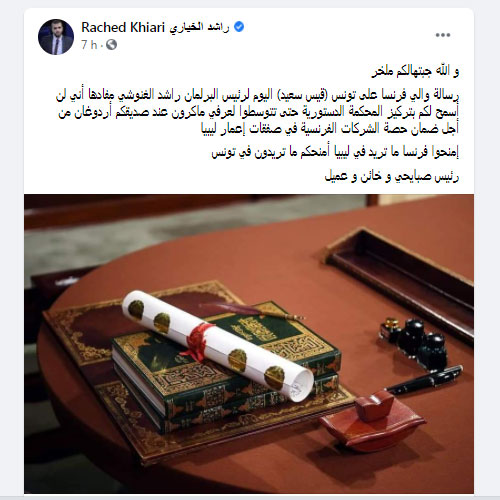This screenshot has width=500, height=500.
Task: Click the Arabic name راشد الخياري
Action: tap(199, 27)
